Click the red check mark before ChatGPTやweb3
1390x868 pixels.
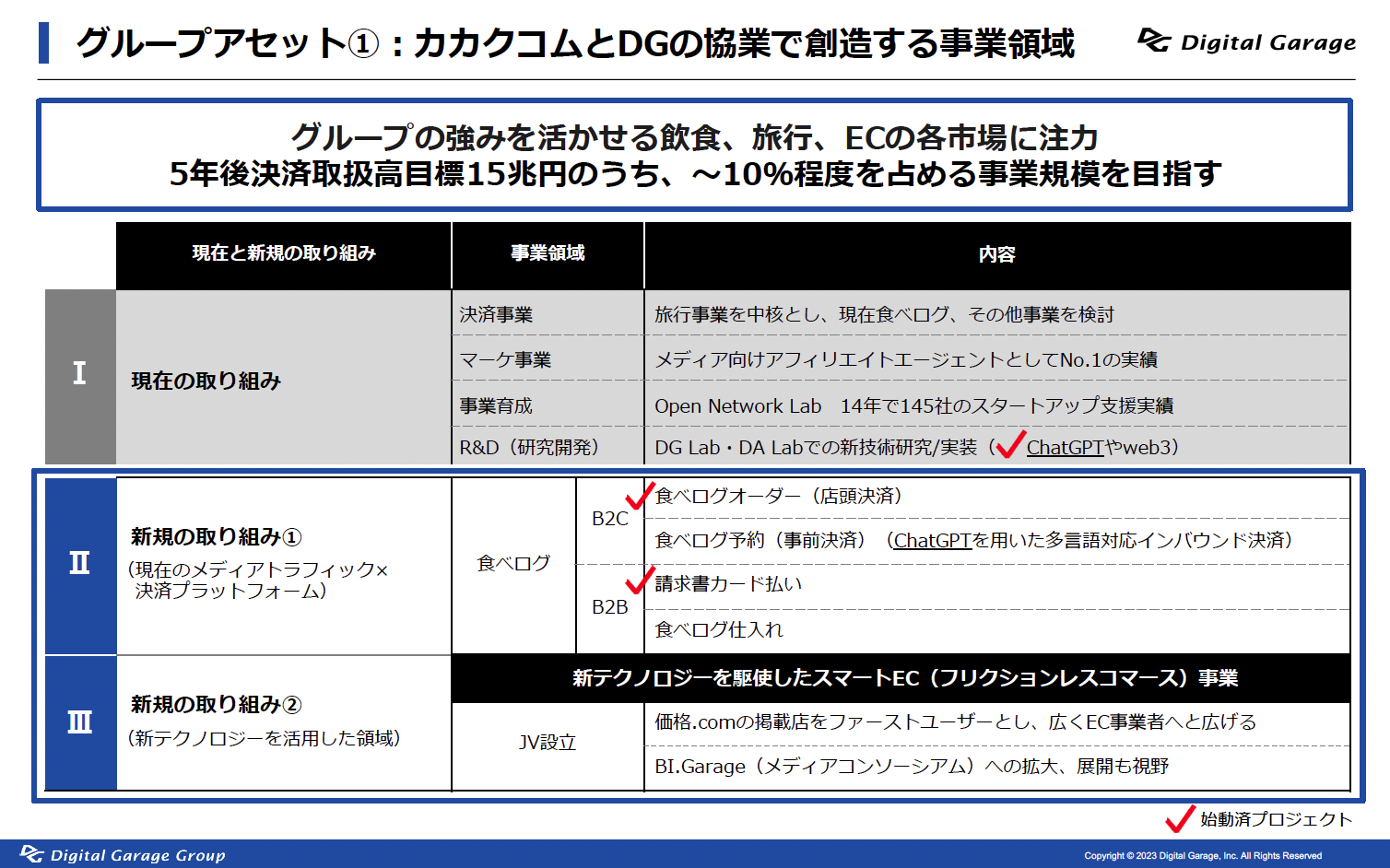(x=1010, y=445)
